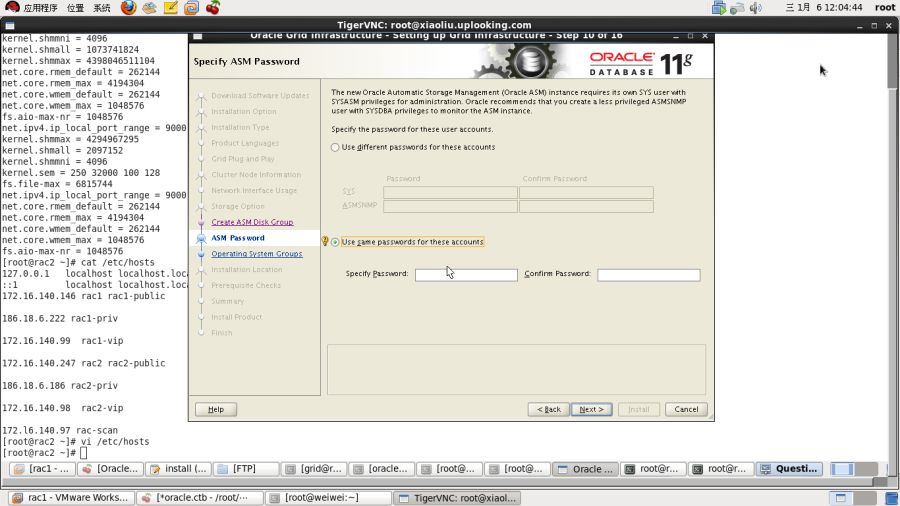This screenshot has height=506, width=900.
Task: Click the yellow hint bulb icon
Action: pos(325,242)
